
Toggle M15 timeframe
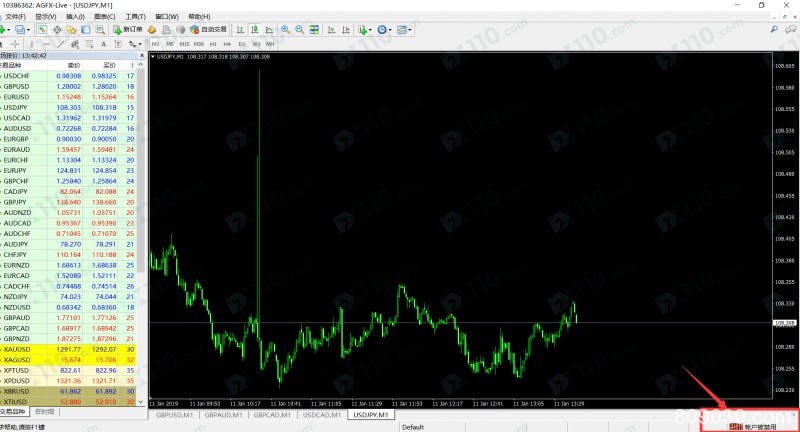[x=184, y=44]
